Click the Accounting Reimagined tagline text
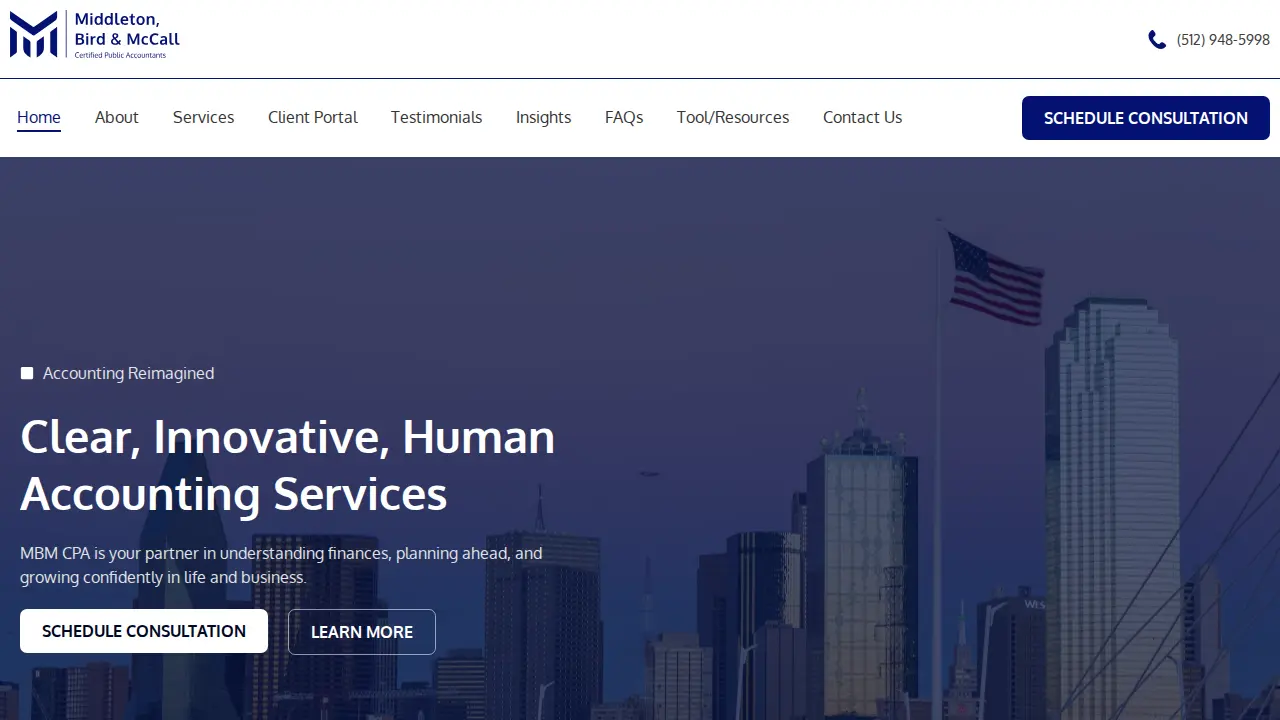This screenshot has height=720, width=1280. click(128, 373)
